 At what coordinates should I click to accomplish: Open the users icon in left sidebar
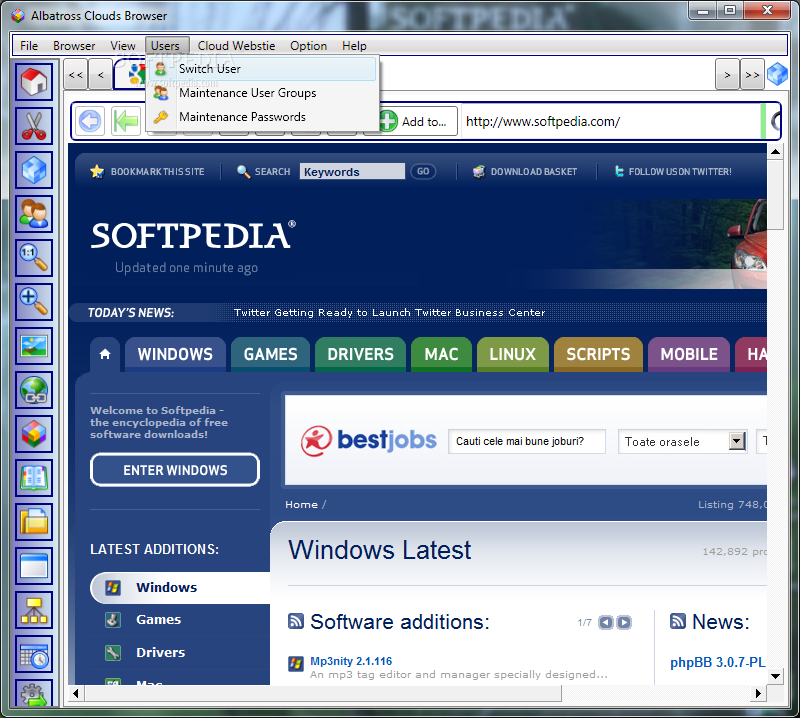pos(34,213)
